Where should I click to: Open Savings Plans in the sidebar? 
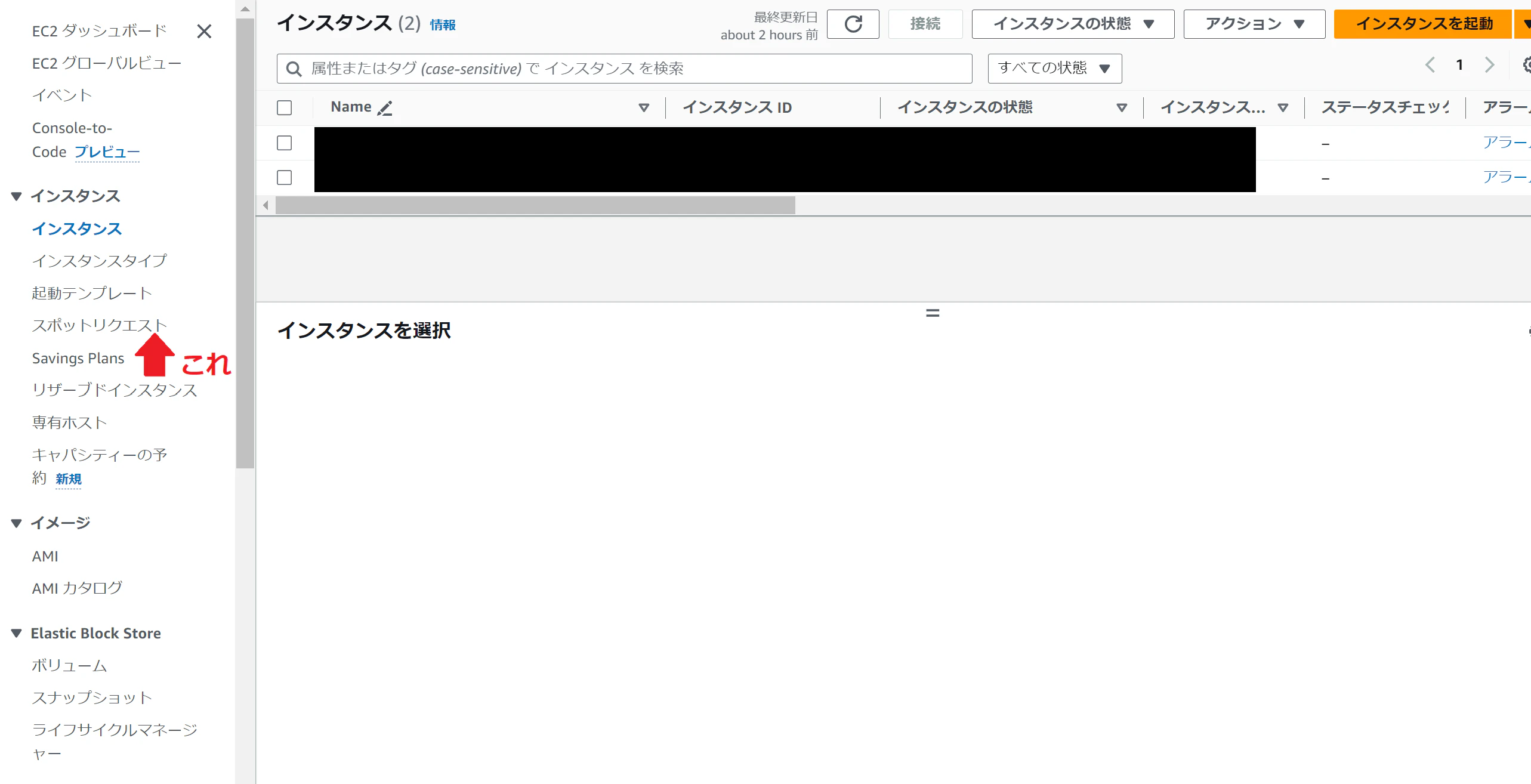[78, 358]
